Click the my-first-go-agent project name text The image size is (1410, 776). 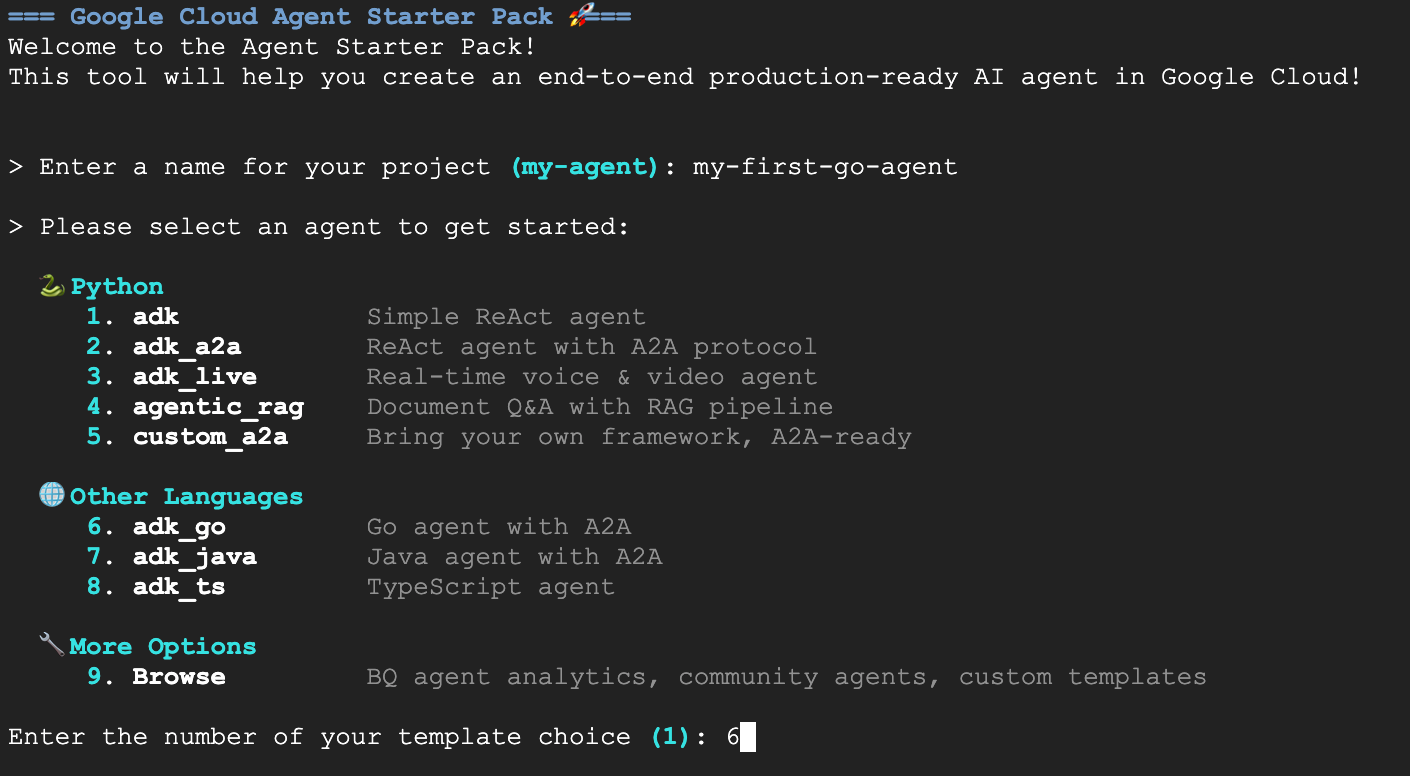825,167
